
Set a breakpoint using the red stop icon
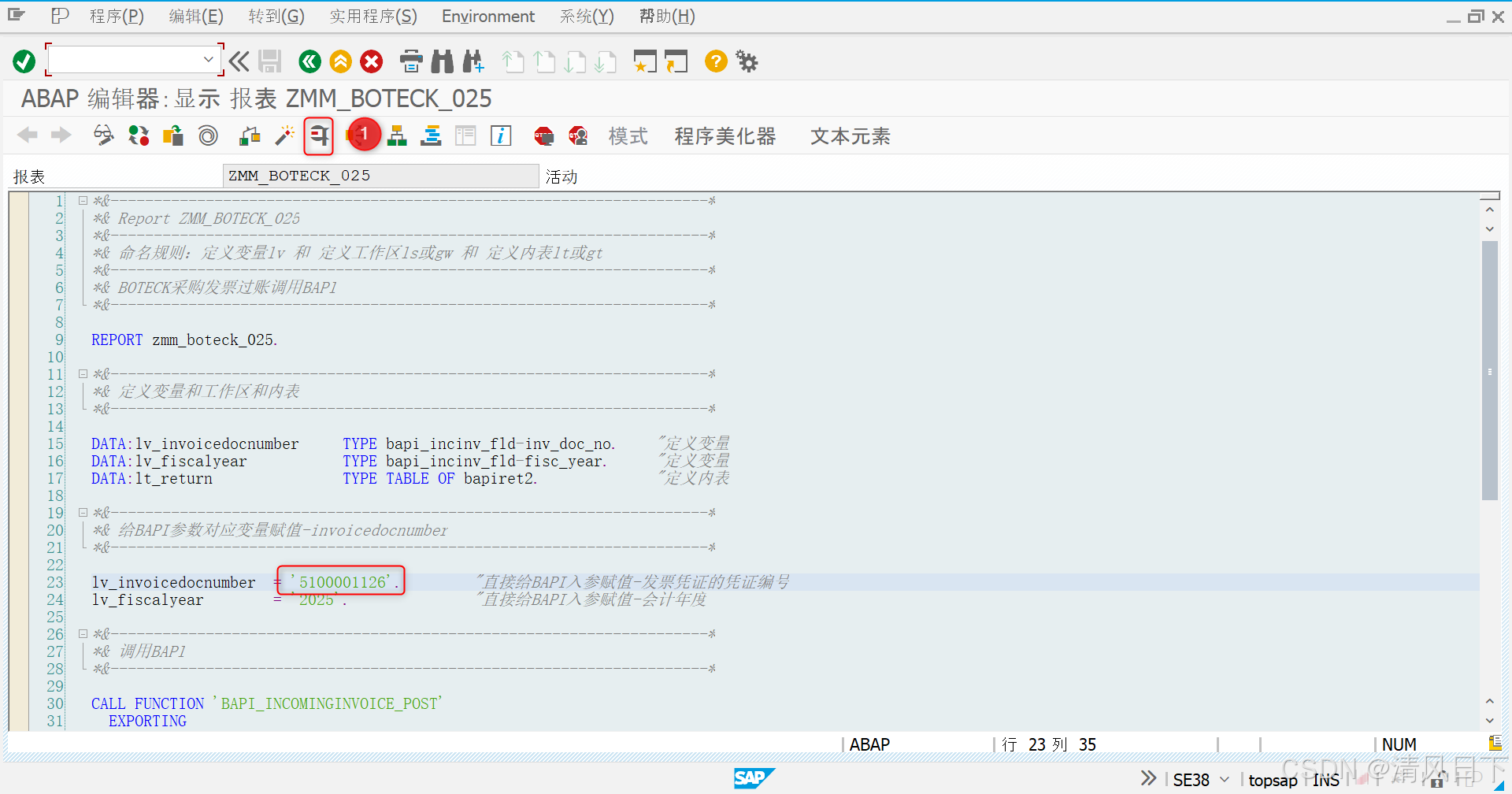[x=543, y=135]
